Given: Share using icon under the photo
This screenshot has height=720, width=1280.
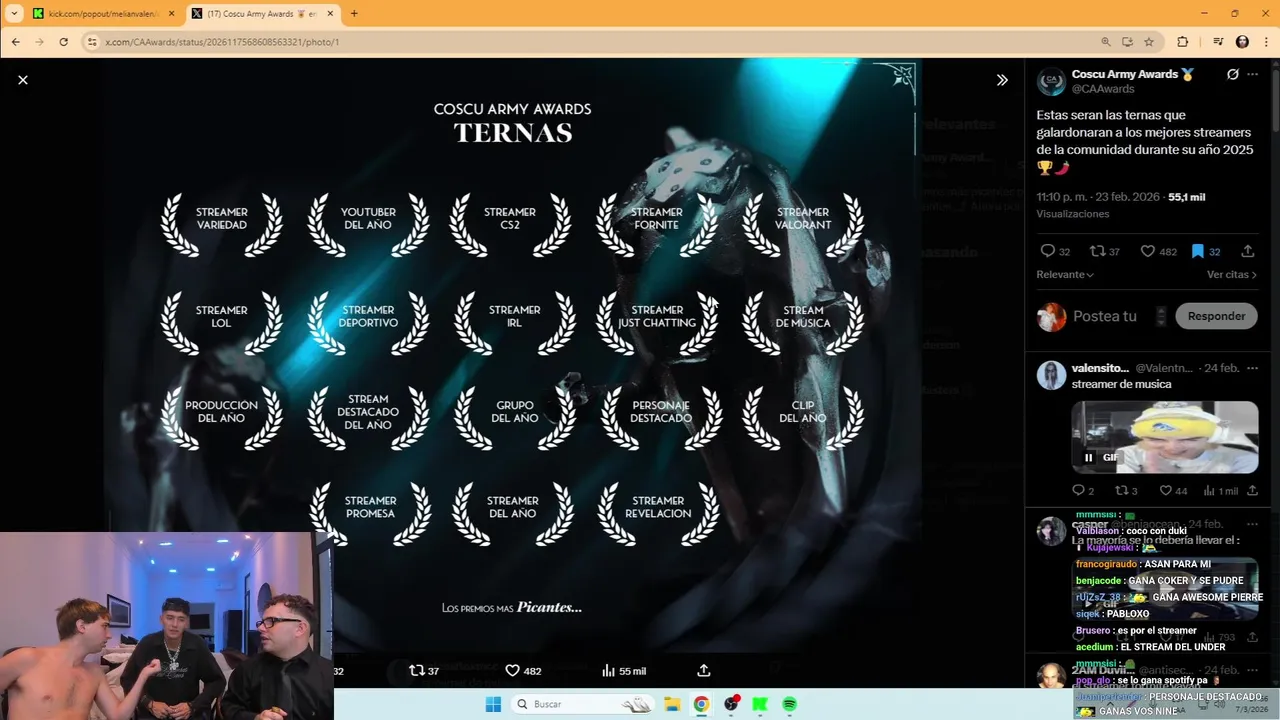Looking at the screenshot, I should point(704,671).
